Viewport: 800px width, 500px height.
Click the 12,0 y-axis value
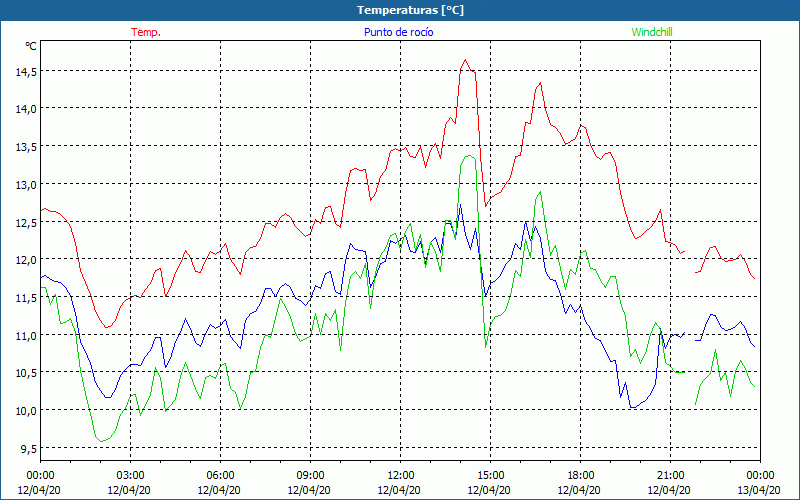point(26,260)
